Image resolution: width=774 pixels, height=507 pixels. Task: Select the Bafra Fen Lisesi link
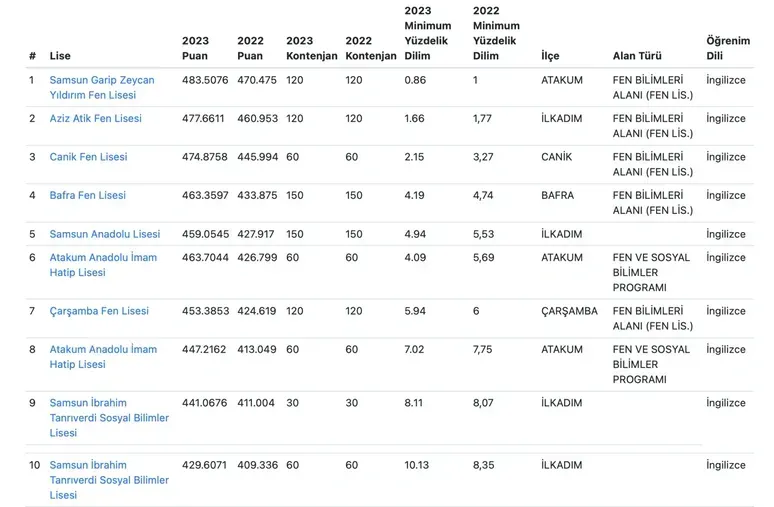[x=88, y=195]
